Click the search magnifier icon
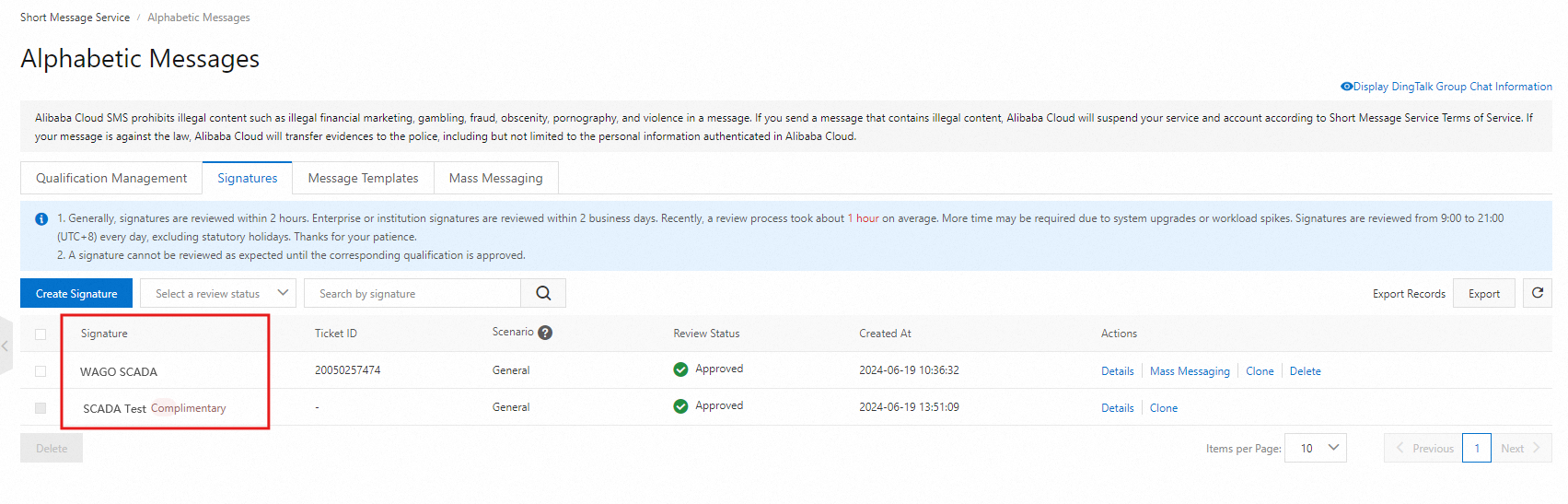This screenshot has height=504, width=1568. (x=543, y=293)
